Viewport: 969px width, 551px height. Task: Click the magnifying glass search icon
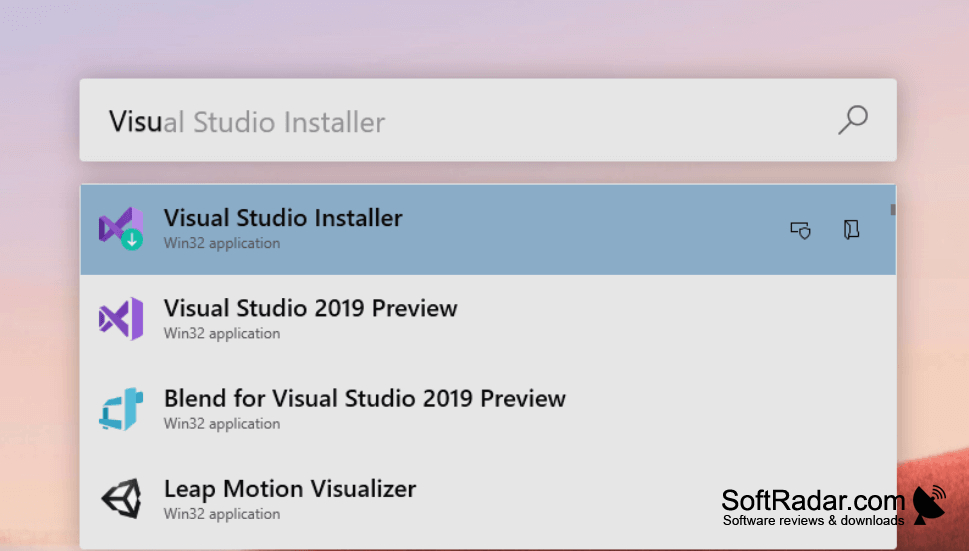[x=853, y=120]
